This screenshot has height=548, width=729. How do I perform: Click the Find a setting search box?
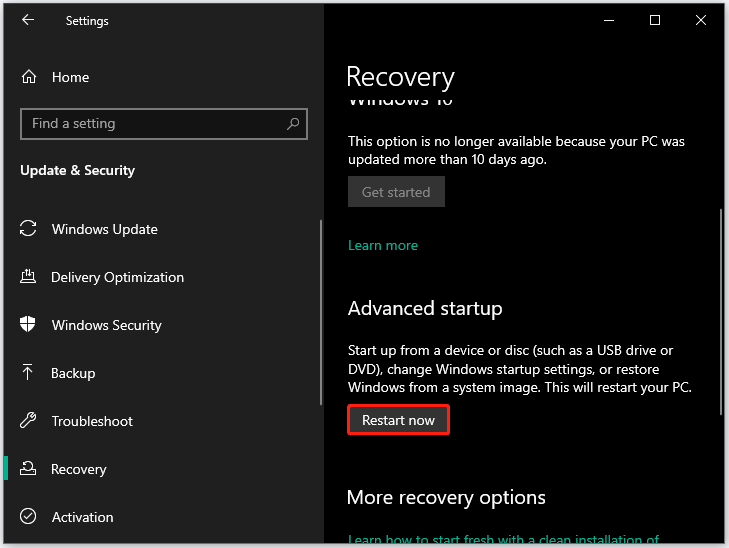pyautogui.click(x=164, y=124)
